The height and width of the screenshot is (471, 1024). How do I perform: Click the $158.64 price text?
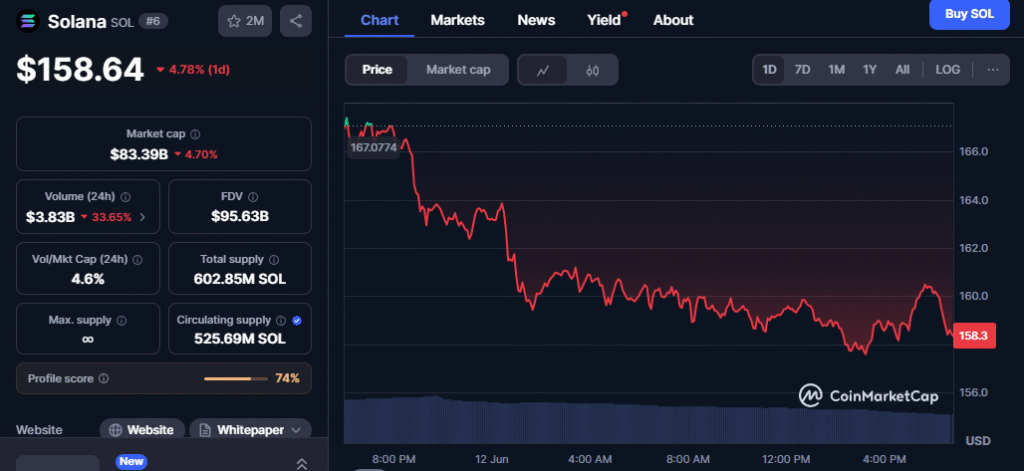pyautogui.click(x=80, y=69)
